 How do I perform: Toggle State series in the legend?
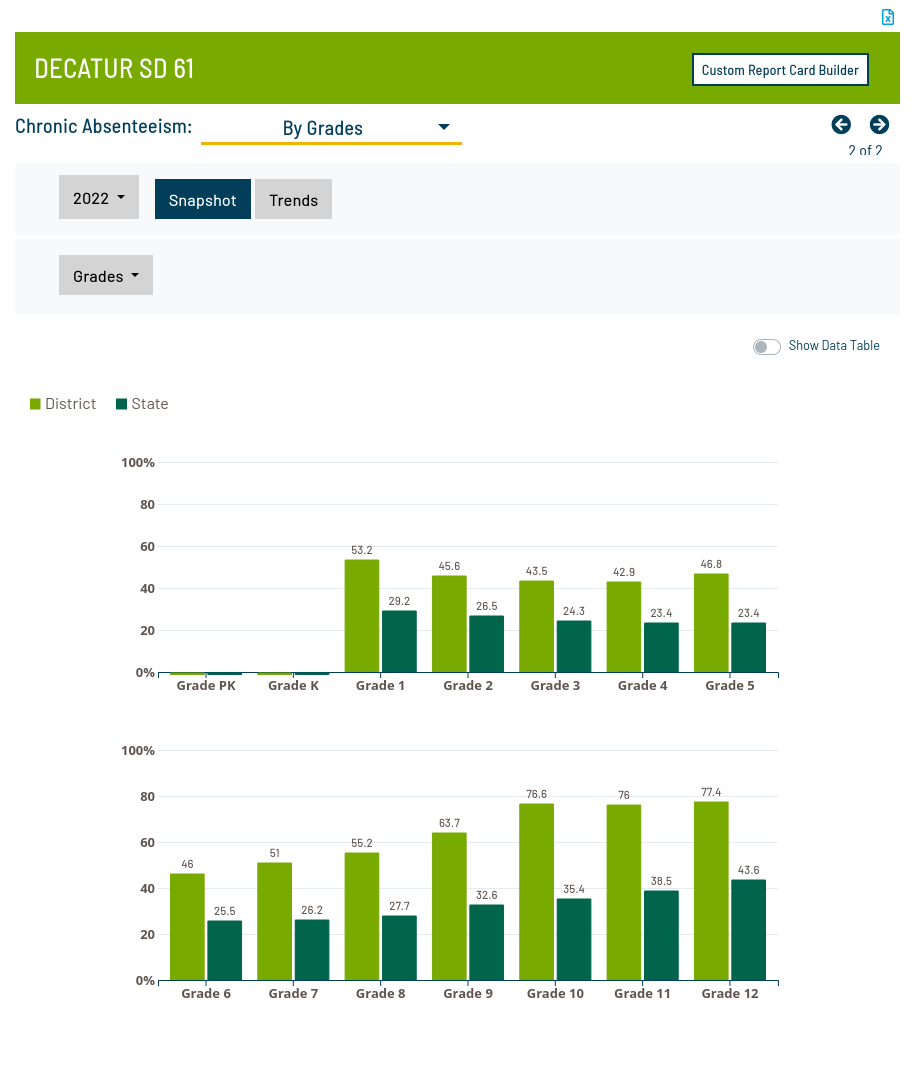142,404
